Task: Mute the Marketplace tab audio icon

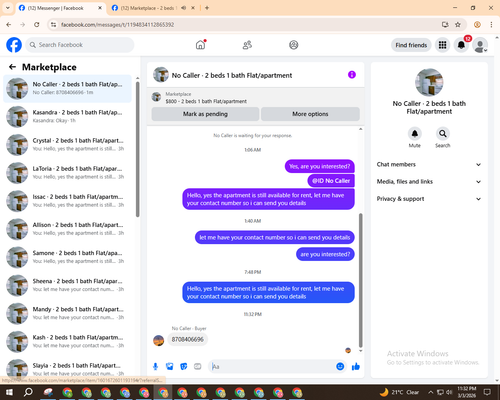Action: [x=184, y=8]
